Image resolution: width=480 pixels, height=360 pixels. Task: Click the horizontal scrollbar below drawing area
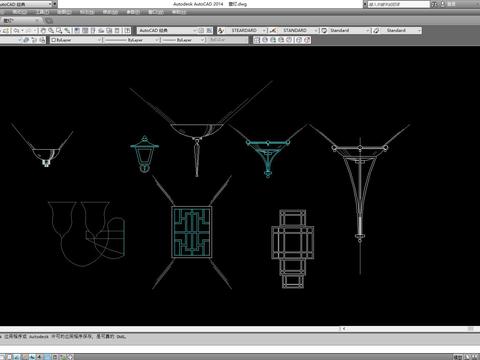pyautogui.click(x=408, y=329)
